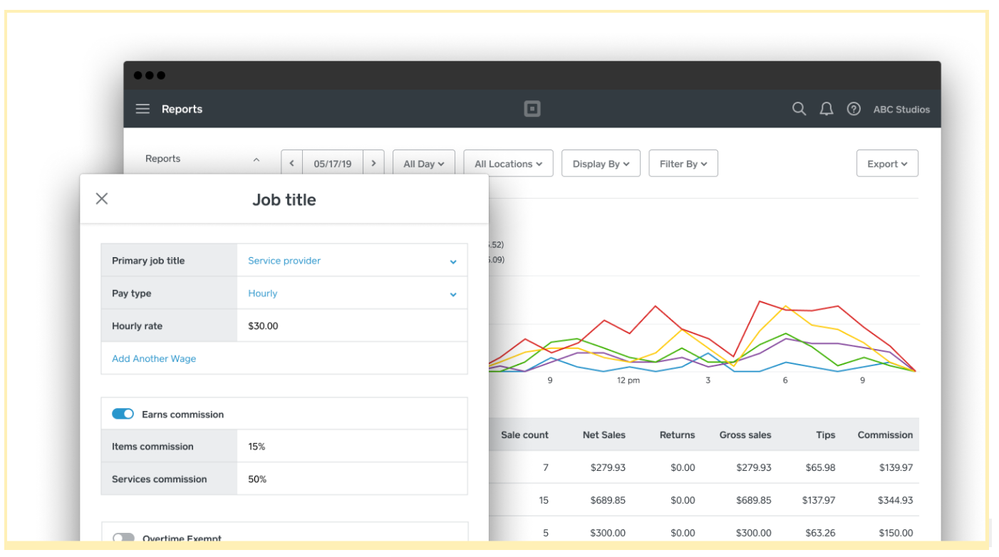Click the Square logo icon
Viewport: 999px width, 557px height.
[x=532, y=109]
